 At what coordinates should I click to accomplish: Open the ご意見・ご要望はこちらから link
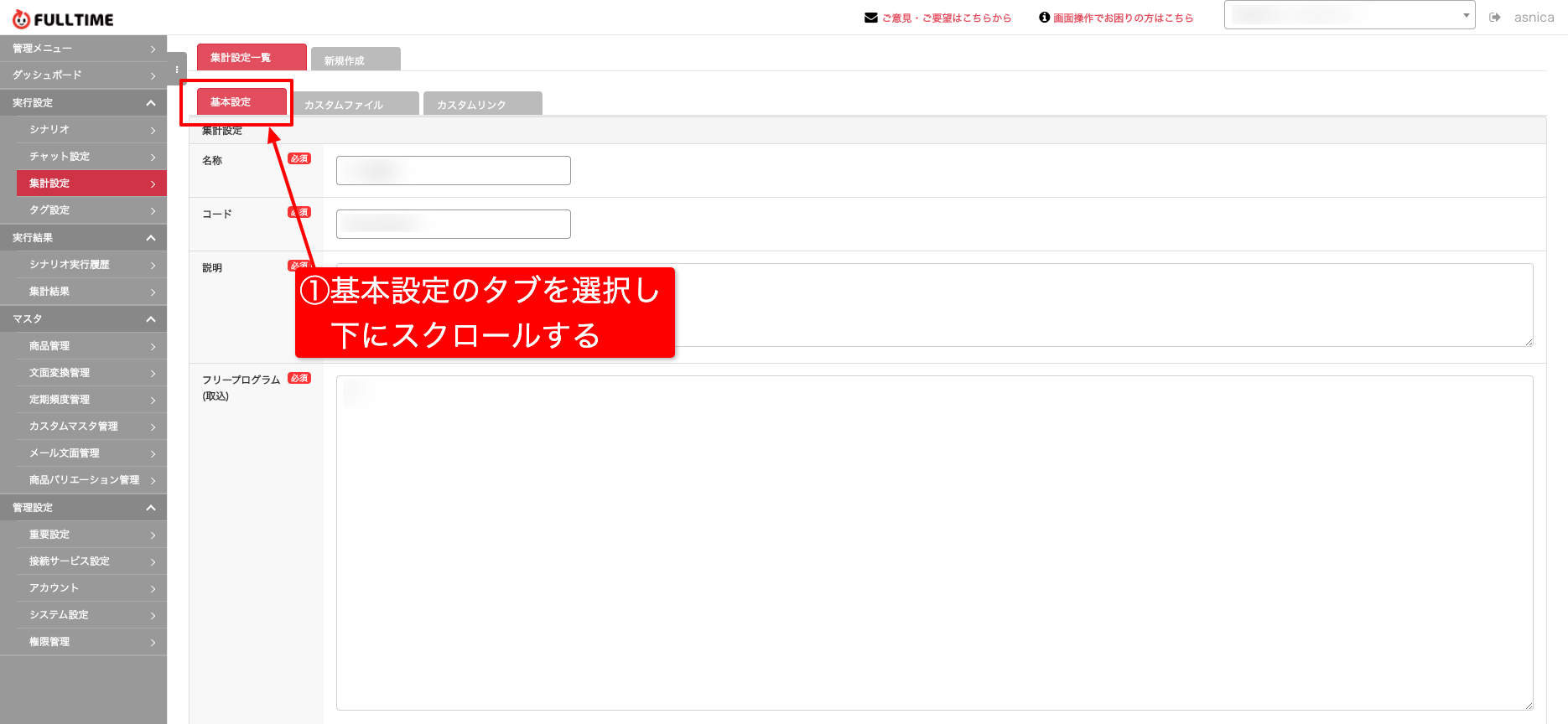pos(947,18)
